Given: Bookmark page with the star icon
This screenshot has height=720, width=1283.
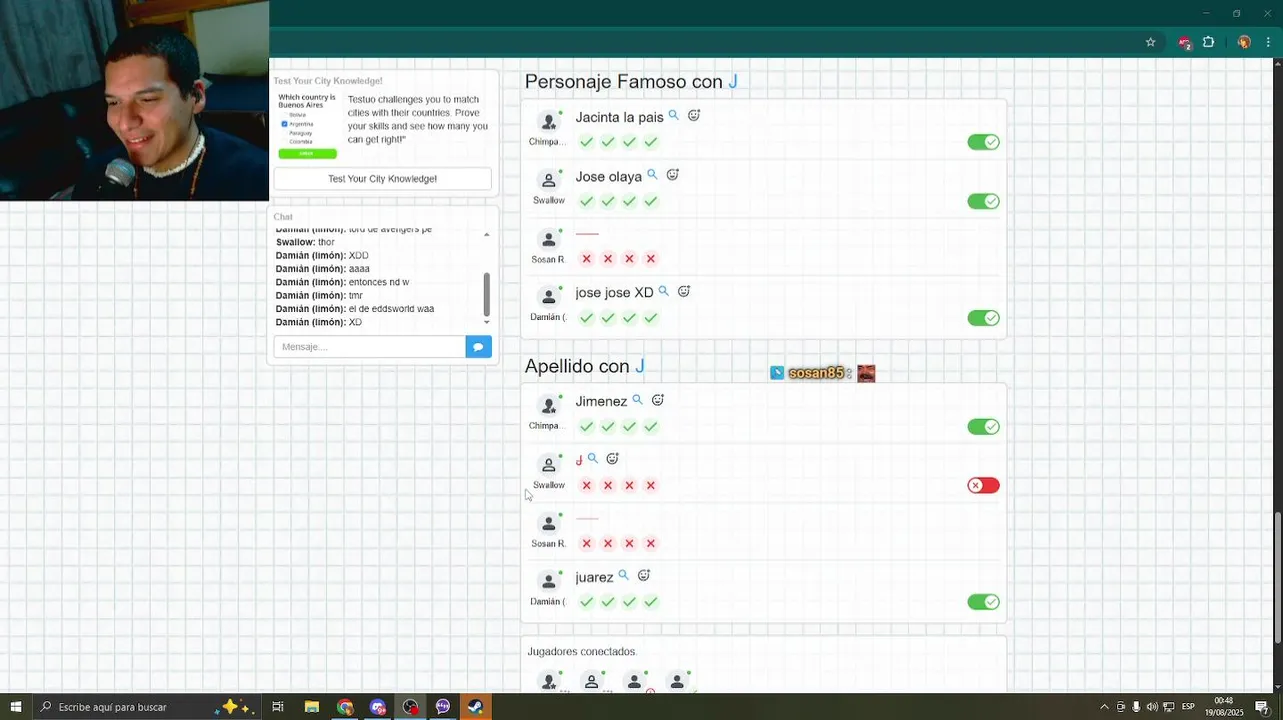Looking at the screenshot, I should [x=1150, y=42].
